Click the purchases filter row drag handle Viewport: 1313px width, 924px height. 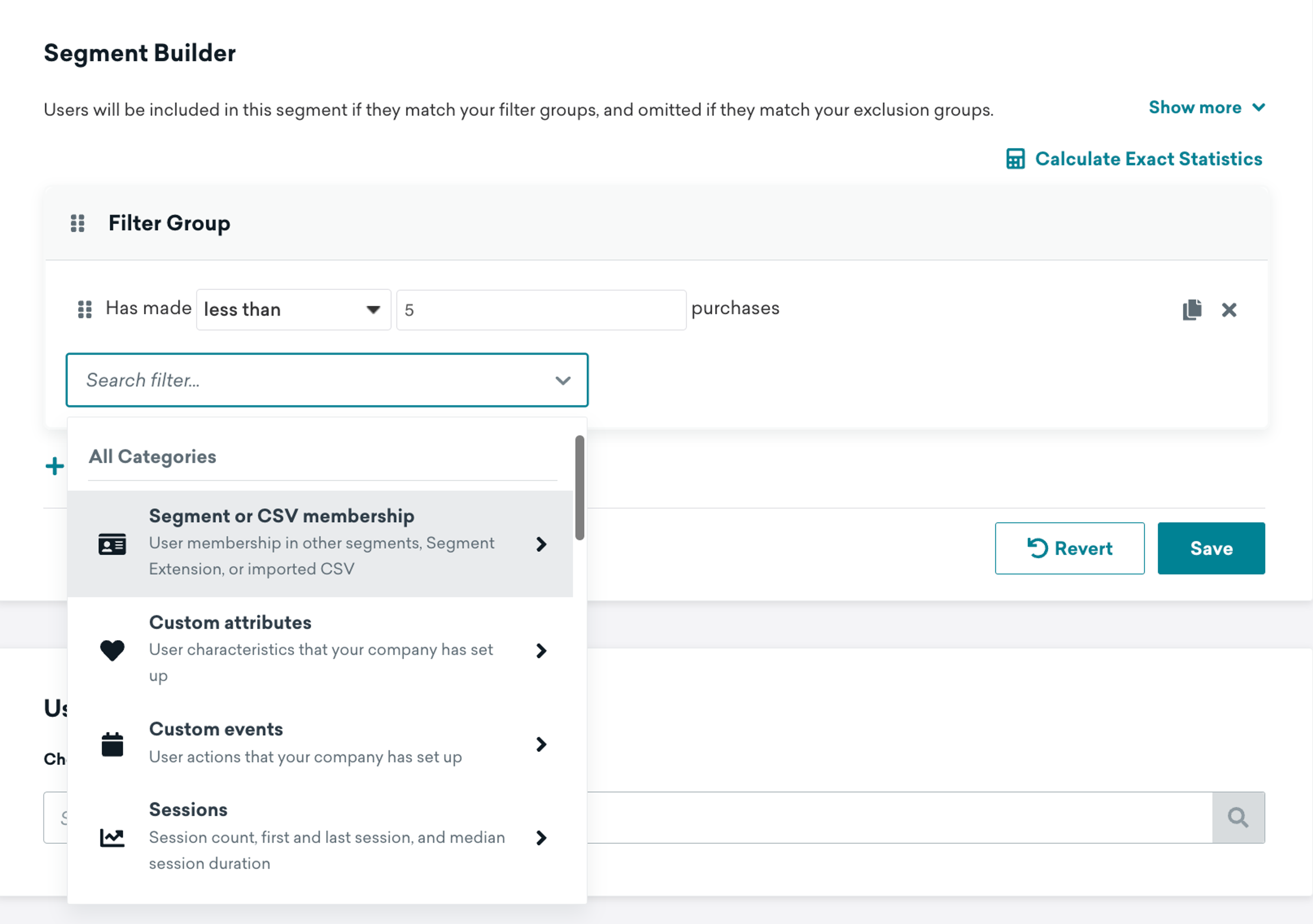[85, 309]
